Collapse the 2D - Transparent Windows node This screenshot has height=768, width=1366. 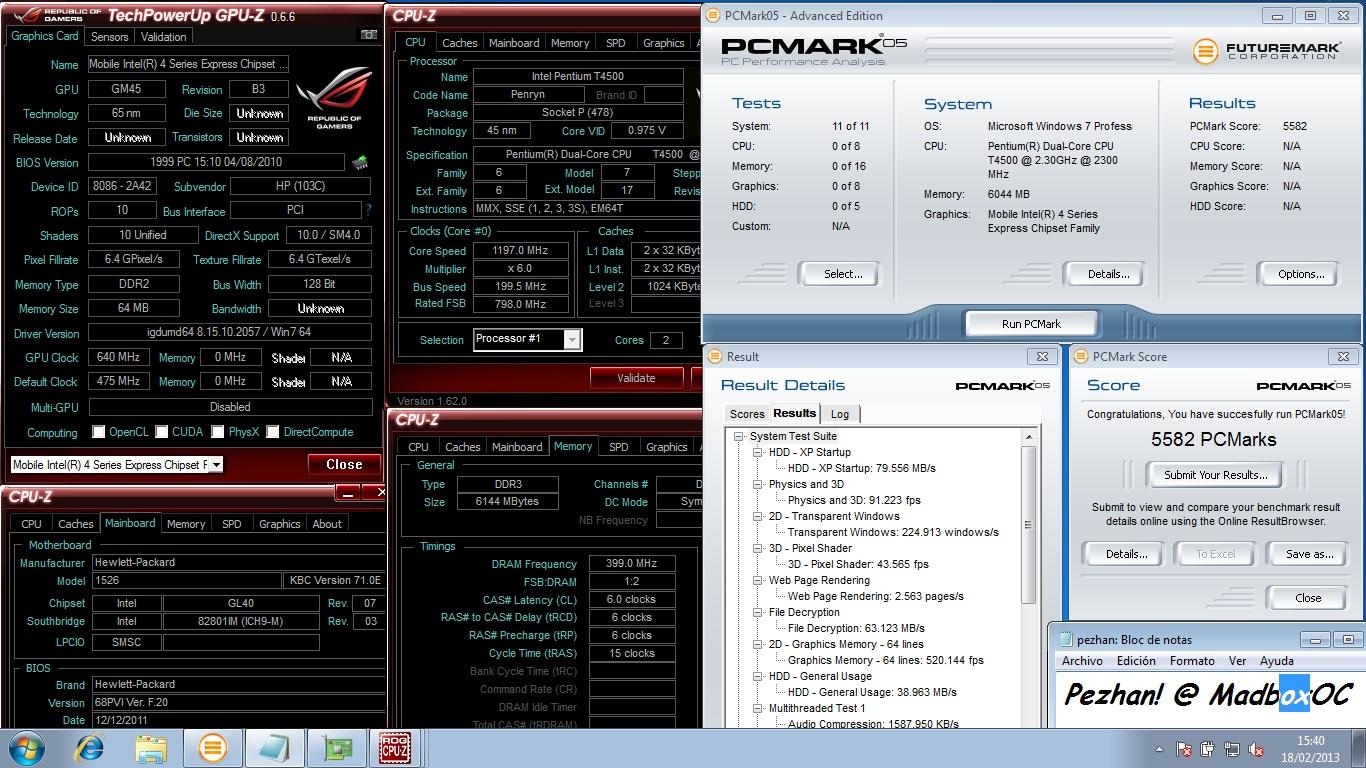[x=759, y=516]
